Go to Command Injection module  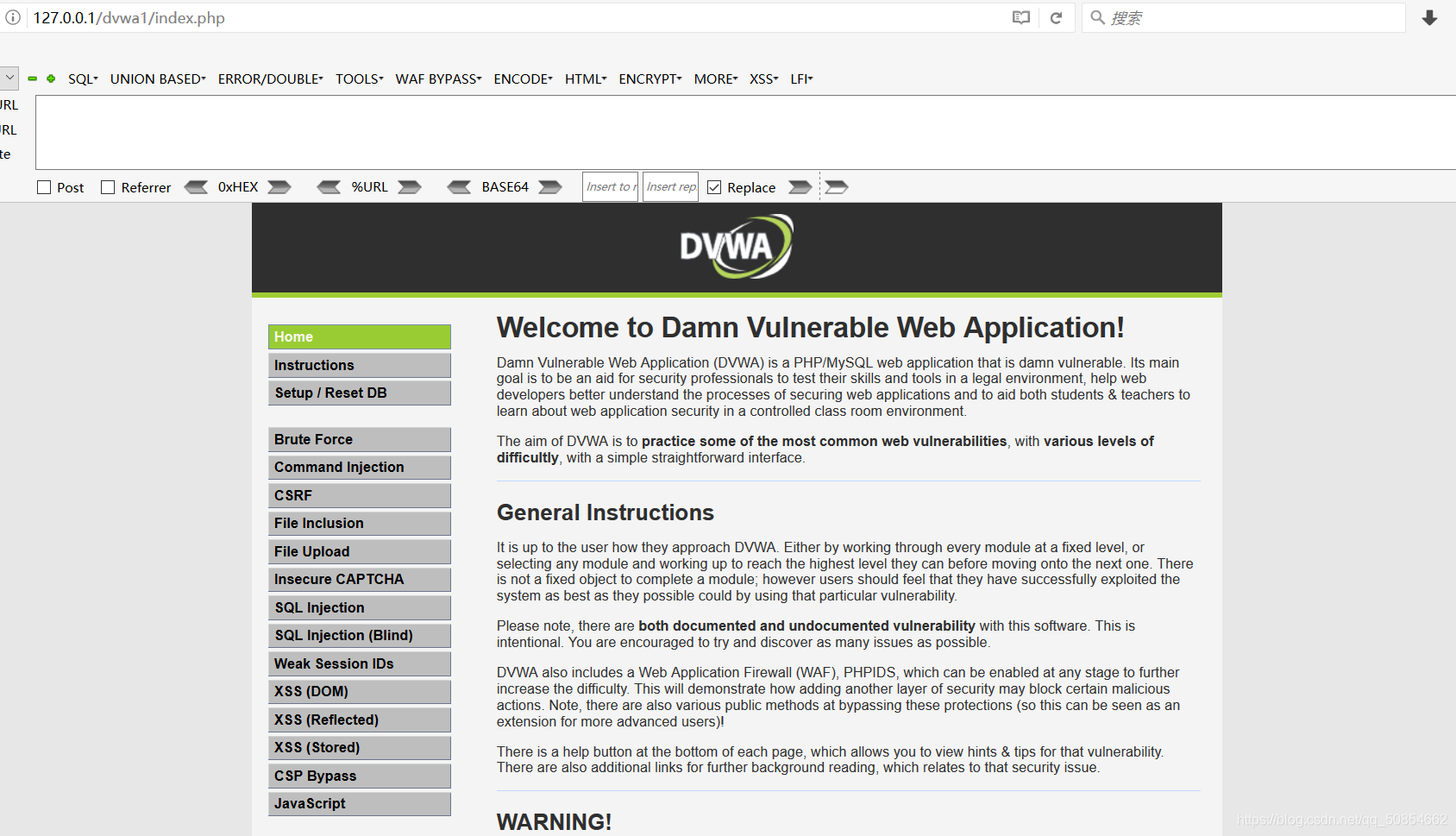pos(360,467)
